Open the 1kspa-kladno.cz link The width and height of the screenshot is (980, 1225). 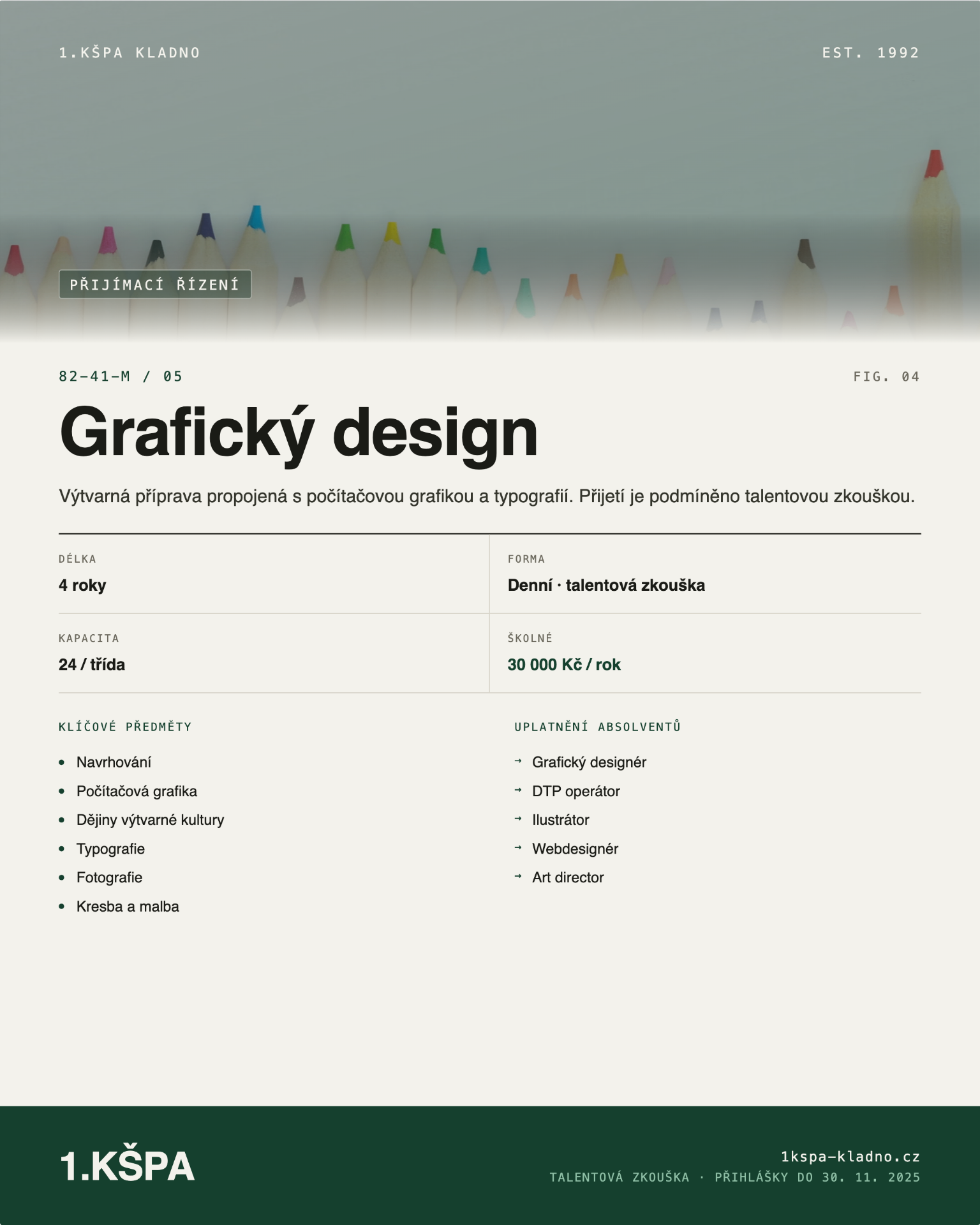850,1157
